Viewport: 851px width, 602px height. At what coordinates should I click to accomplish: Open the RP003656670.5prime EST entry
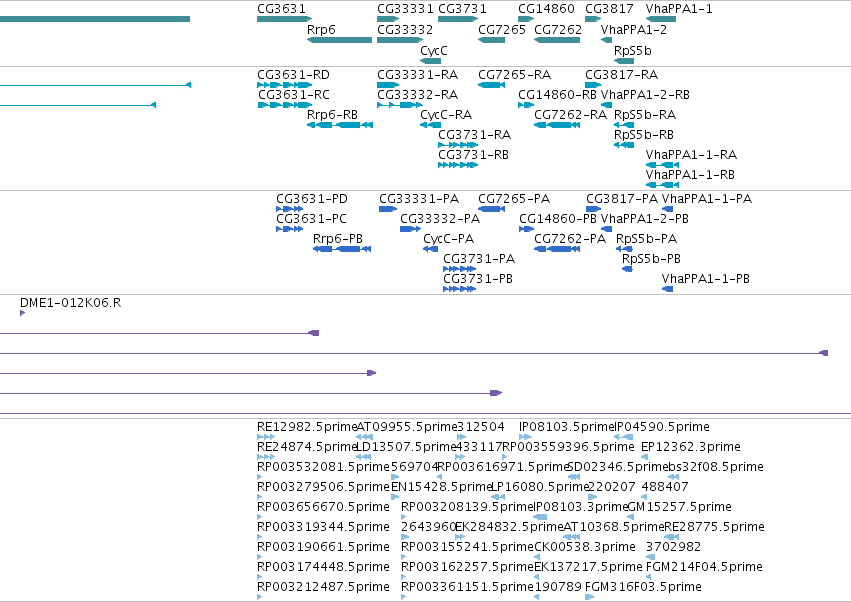pyautogui.click(x=323, y=508)
